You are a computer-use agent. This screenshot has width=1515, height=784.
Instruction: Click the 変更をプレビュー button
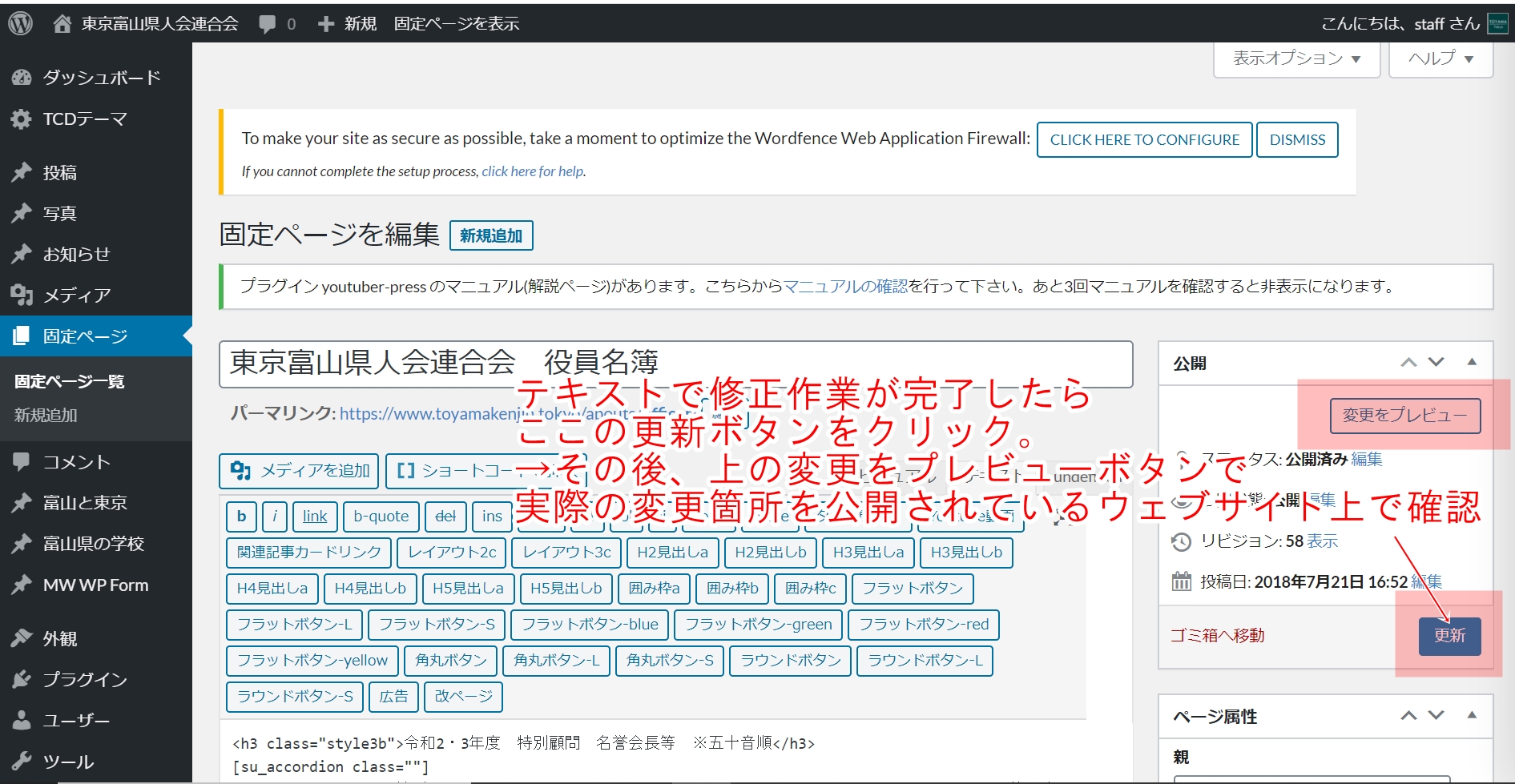tap(1404, 416)
